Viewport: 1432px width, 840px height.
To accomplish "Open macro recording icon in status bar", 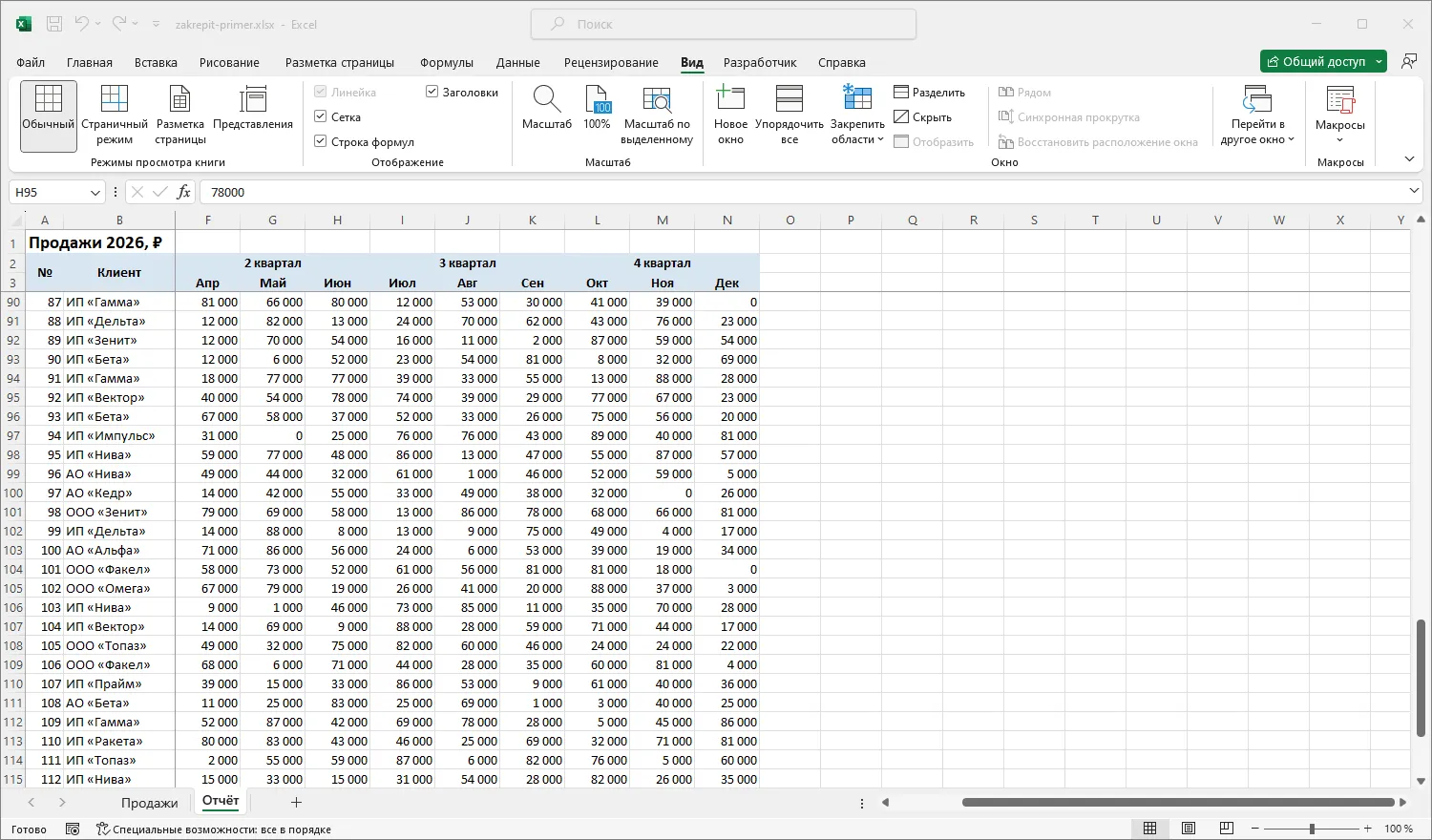I will click(x=73, y=829).
